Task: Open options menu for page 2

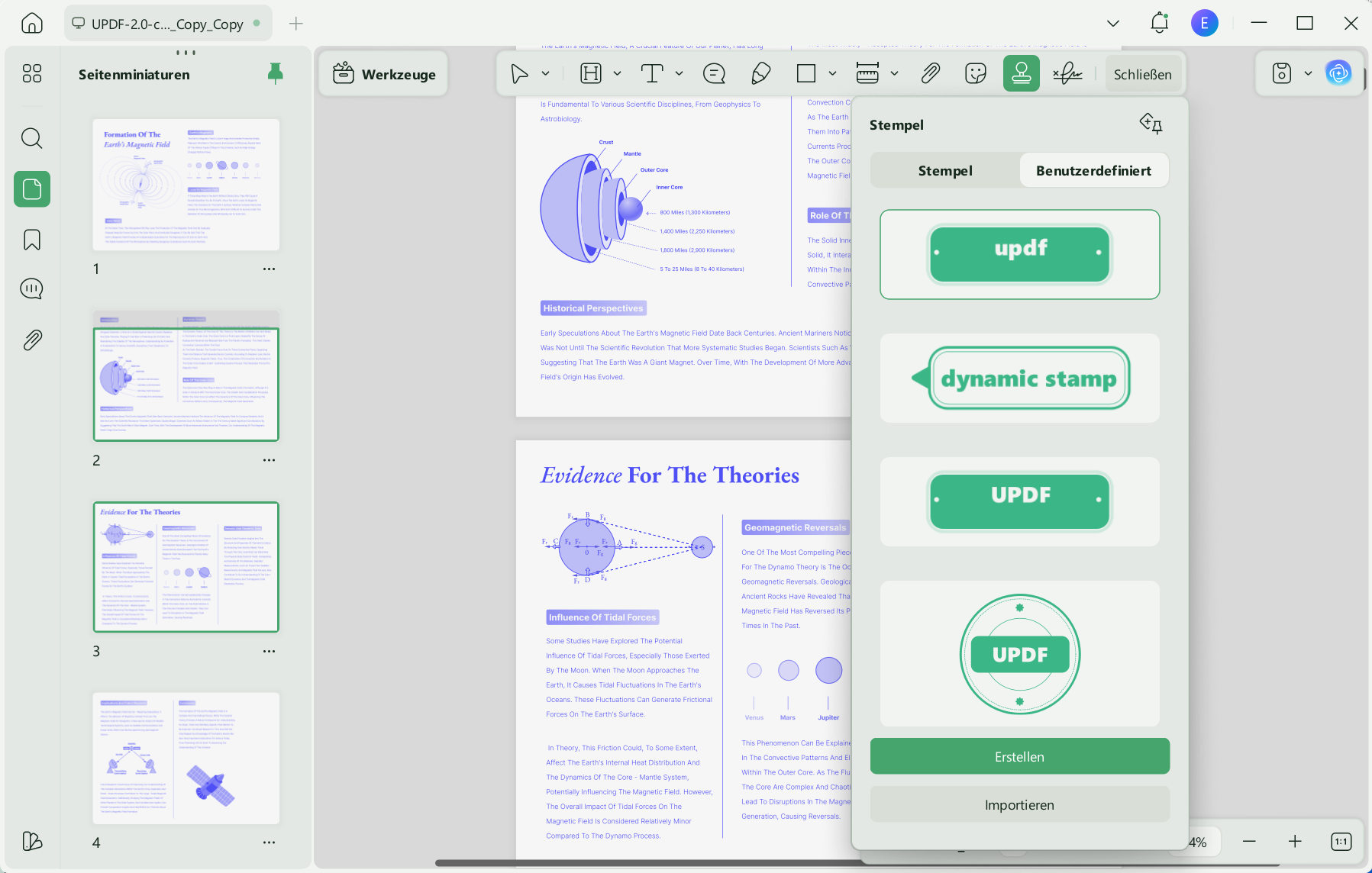Action: (x=269, y=460)
